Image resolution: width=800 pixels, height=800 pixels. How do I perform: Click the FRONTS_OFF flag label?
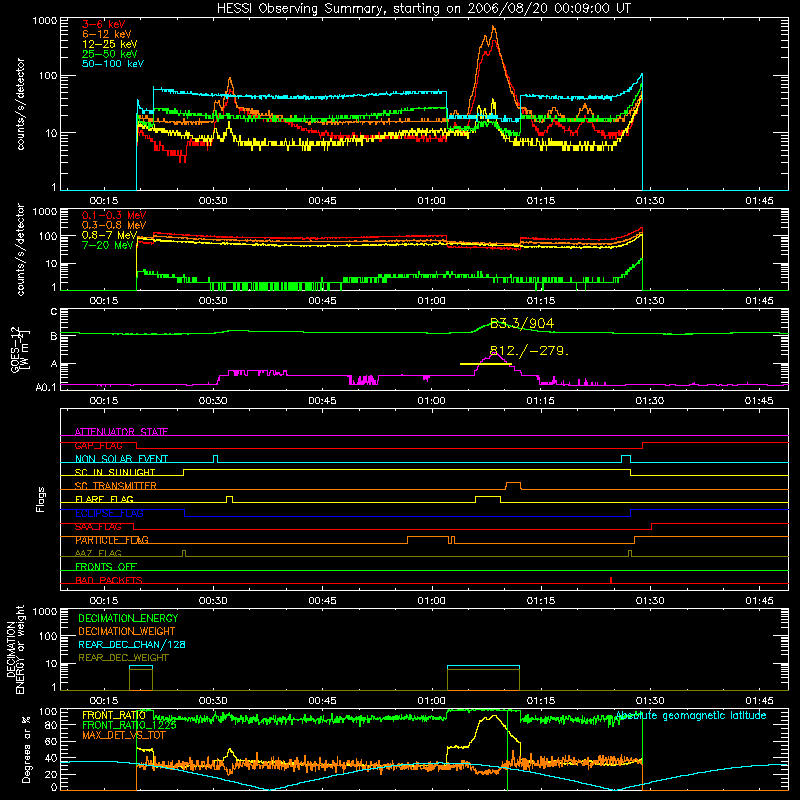click(x=105, y=567)
